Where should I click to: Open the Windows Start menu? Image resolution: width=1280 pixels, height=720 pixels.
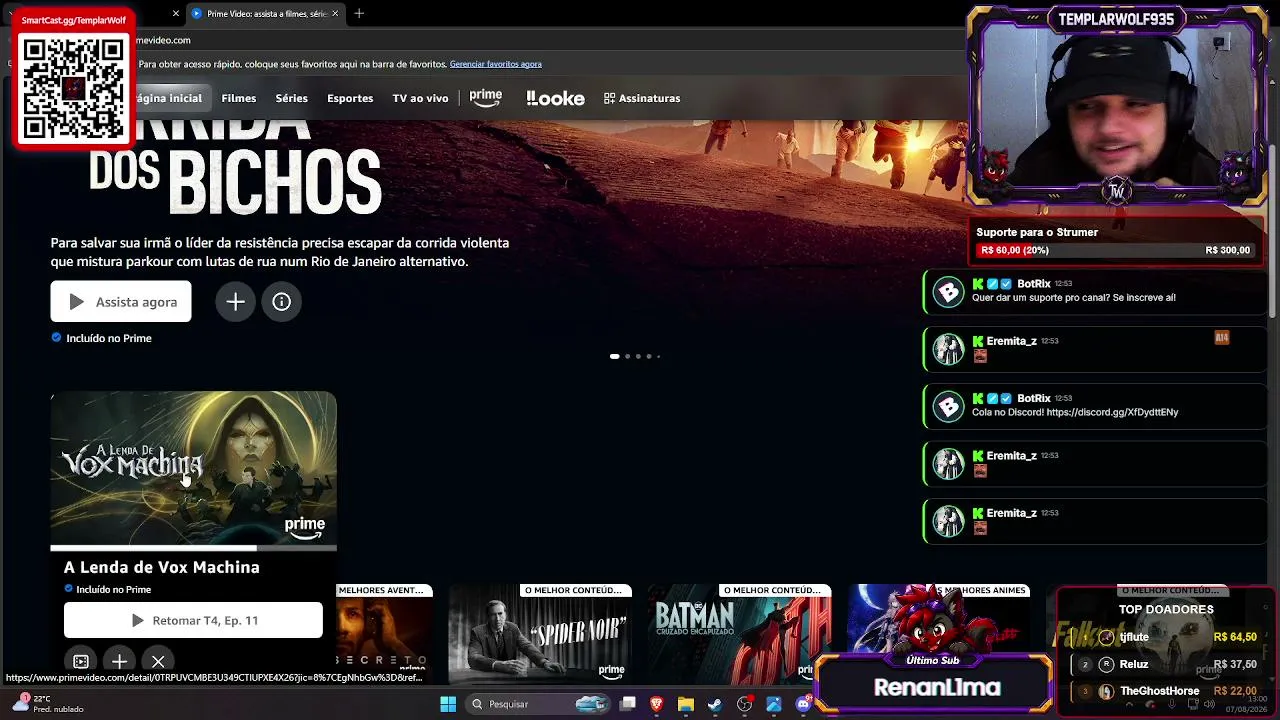tap(448, 704)
